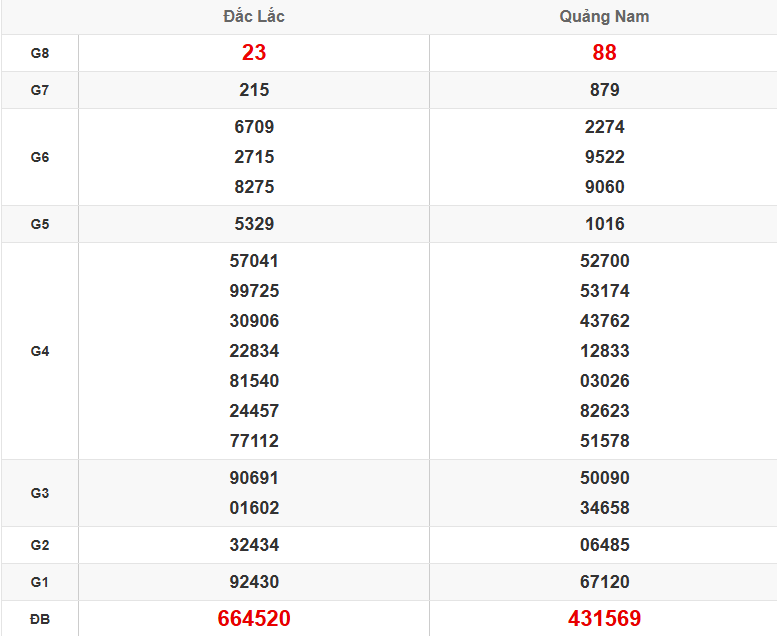Select the G5 row label
The width and height of the screenshot is (777, 636).
[40, 224]
